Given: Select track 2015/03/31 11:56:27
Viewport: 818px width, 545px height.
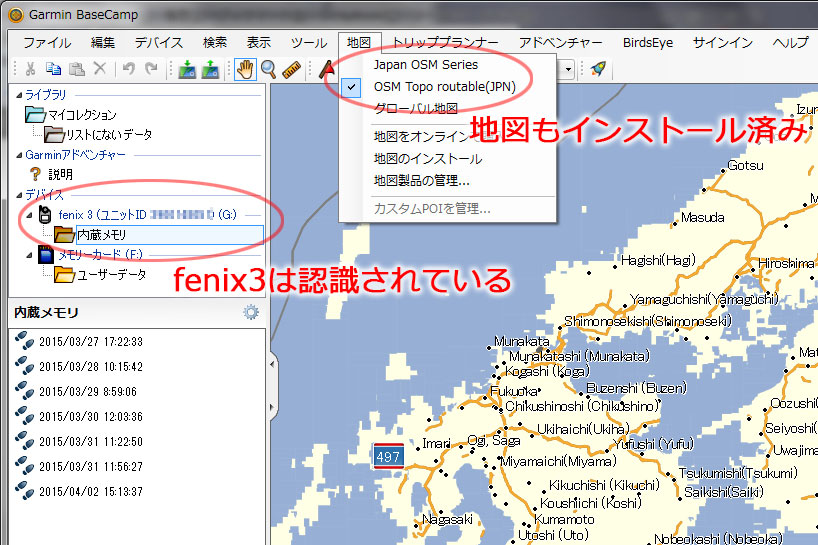Looking at the screenshot, I should [91, 467].
